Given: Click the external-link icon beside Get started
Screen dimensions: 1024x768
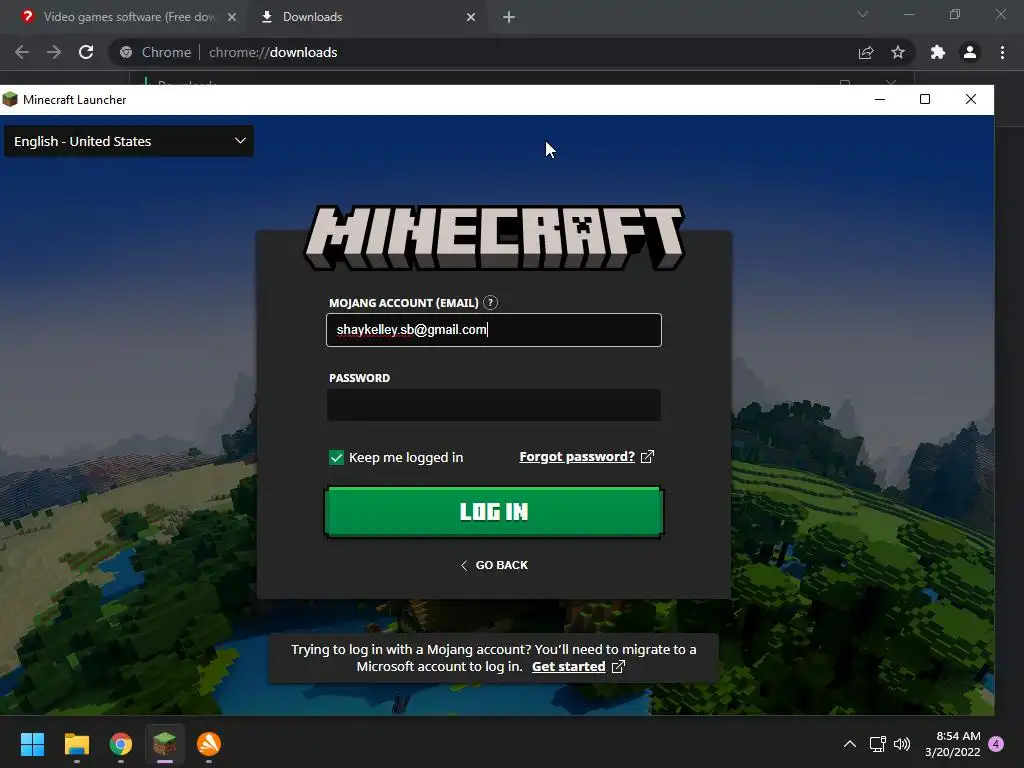Looking at the screenshot, I should click(618, 667).
